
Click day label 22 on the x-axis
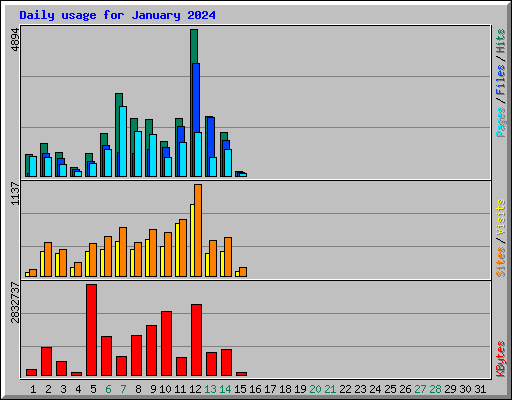(x=345, y=389)
